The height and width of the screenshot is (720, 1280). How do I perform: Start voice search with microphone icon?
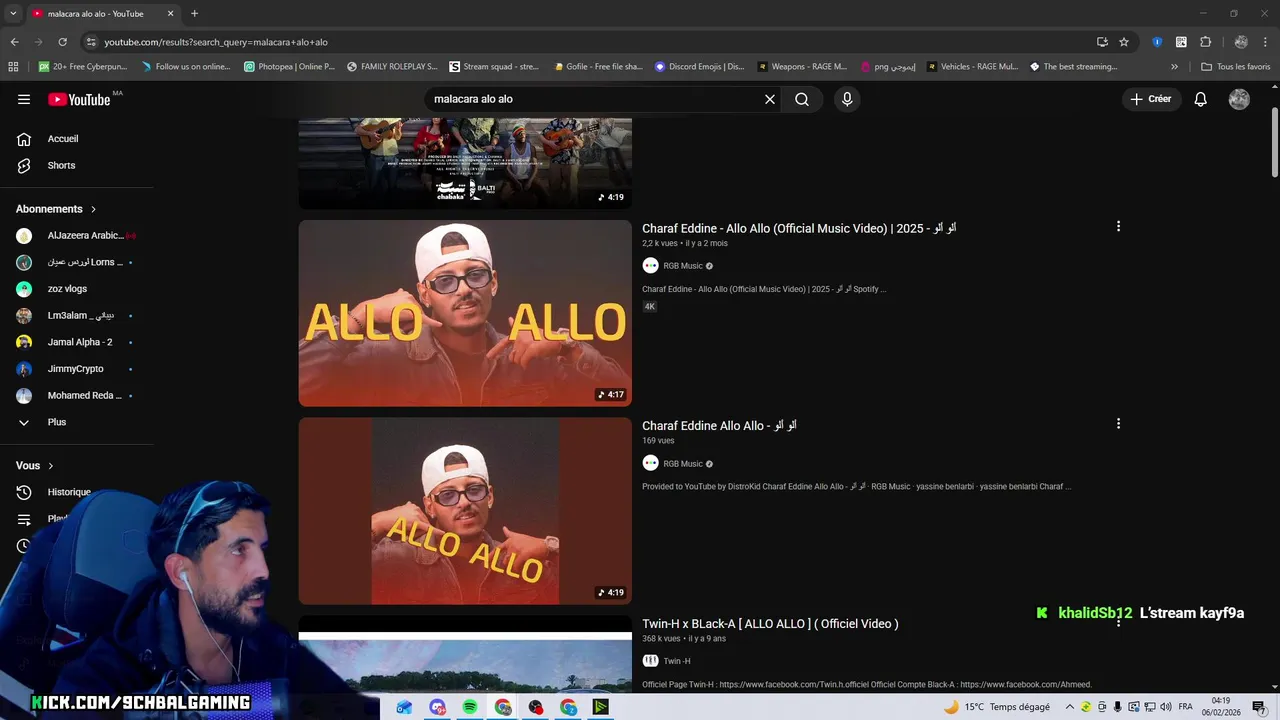click(847, 99)
